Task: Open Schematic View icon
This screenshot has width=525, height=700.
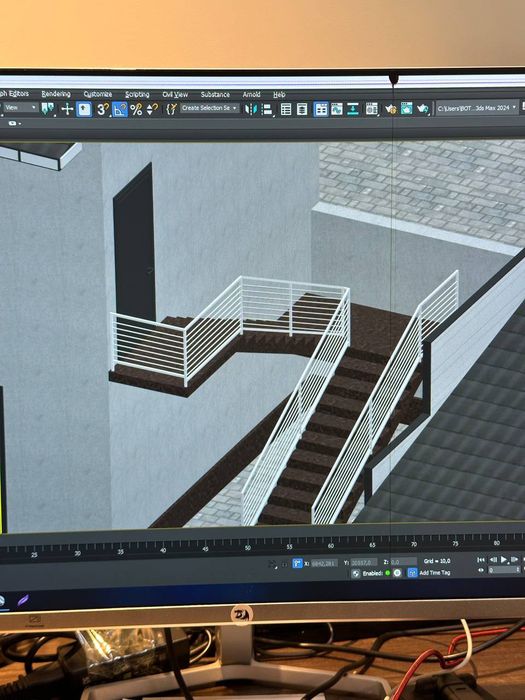Action: tap(353, 108)
